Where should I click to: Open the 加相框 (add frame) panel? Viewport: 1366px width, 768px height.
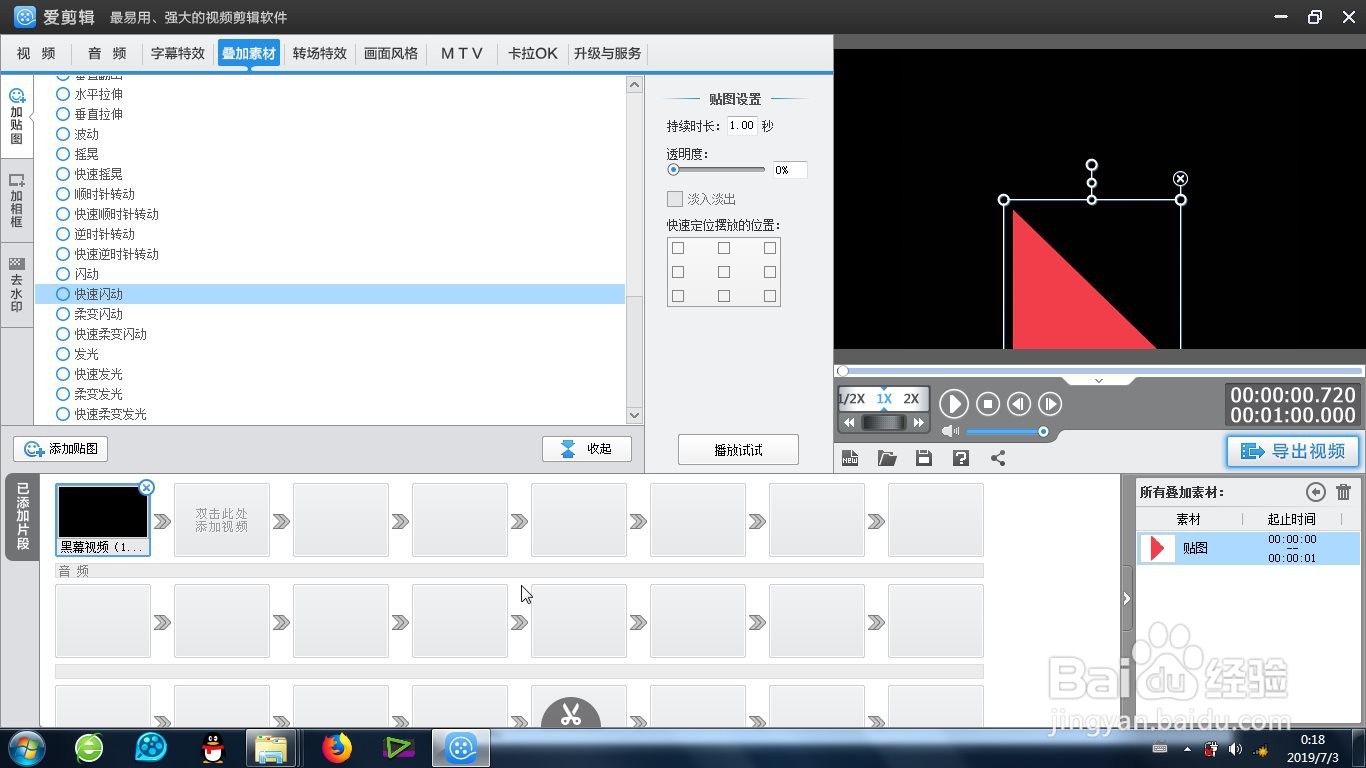[16, 198]
